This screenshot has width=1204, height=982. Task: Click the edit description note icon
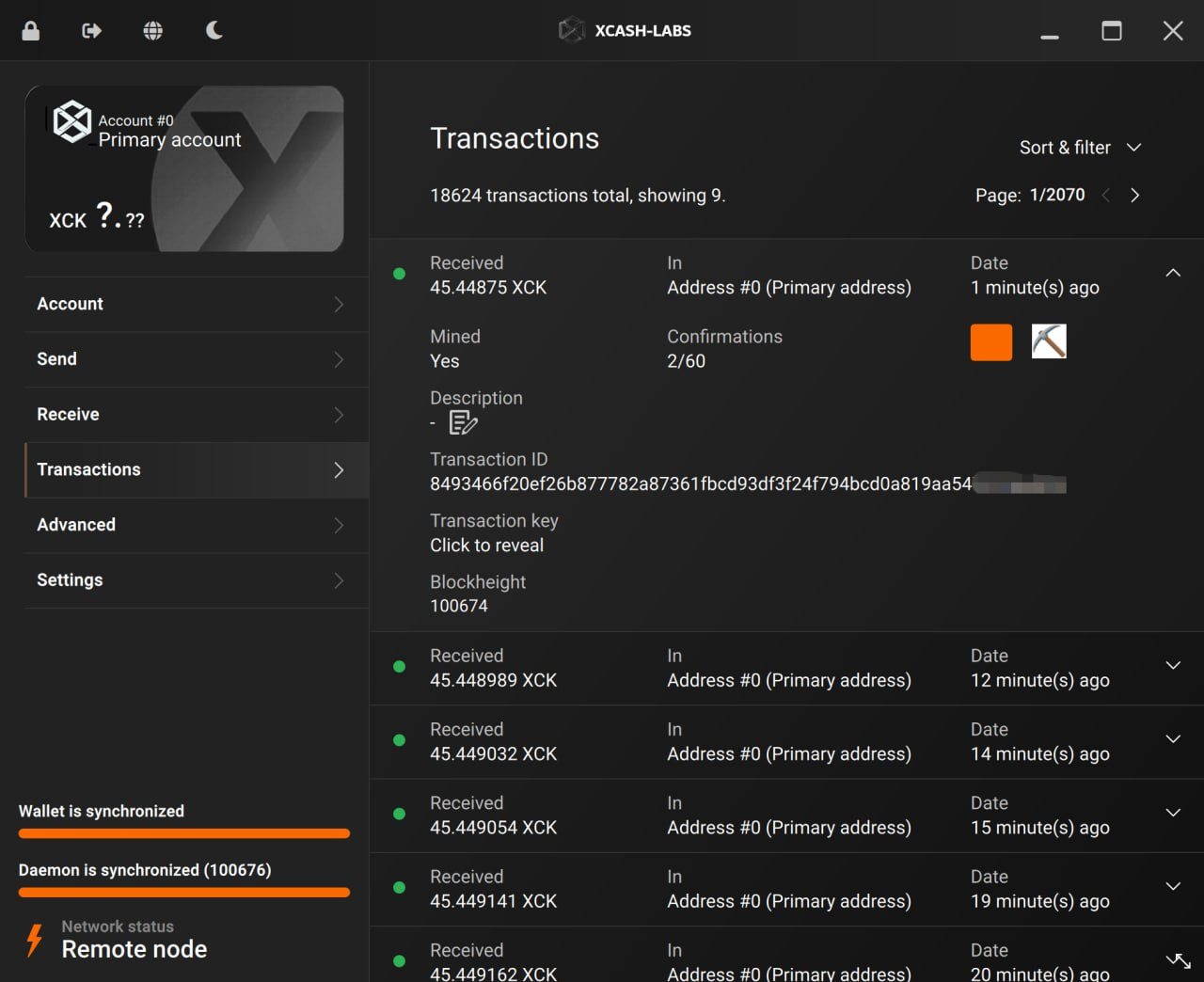[463, 423]
